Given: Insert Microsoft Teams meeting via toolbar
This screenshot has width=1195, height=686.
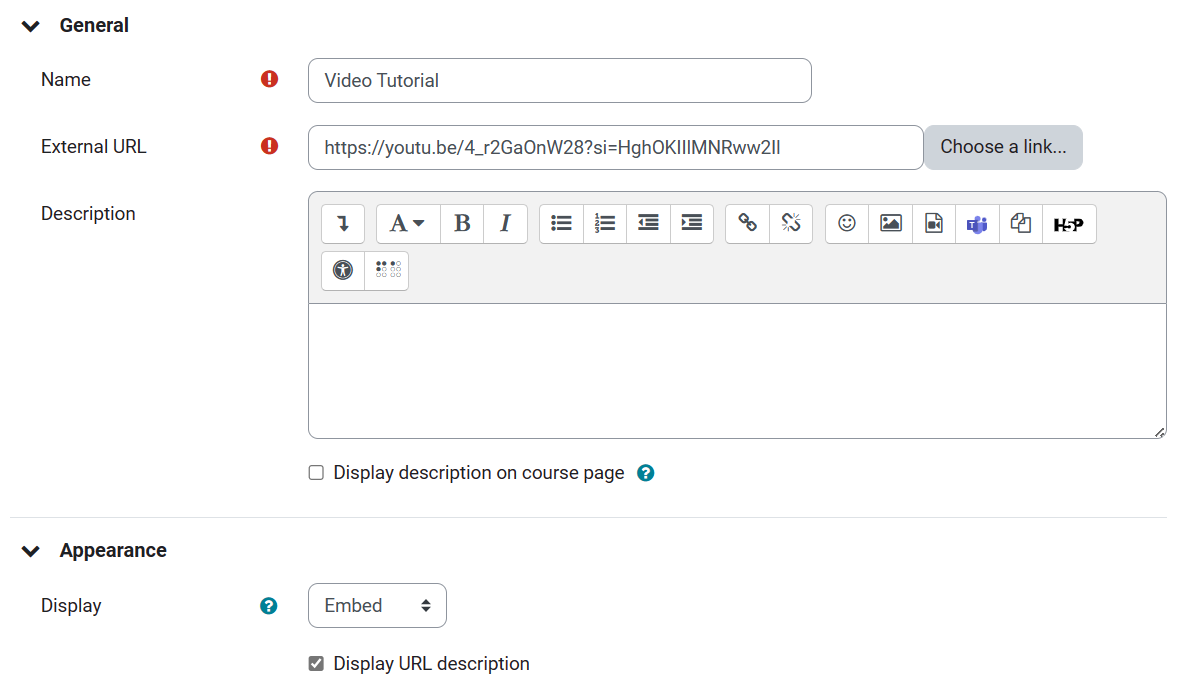Looking at the screenshot, I should pos(976,224).
